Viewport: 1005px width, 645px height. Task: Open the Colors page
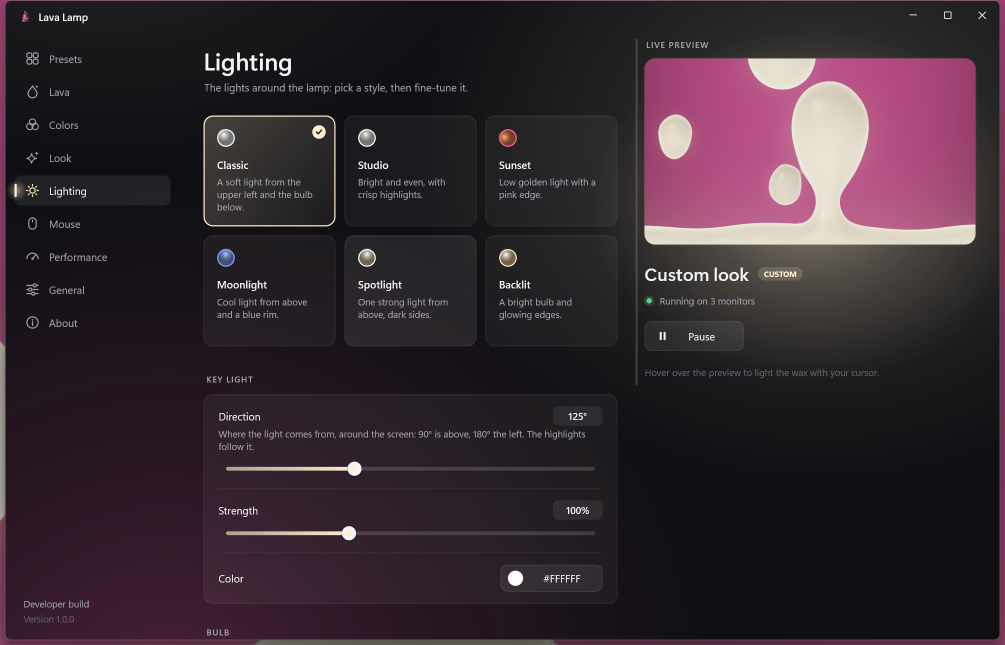coord(92,125)
